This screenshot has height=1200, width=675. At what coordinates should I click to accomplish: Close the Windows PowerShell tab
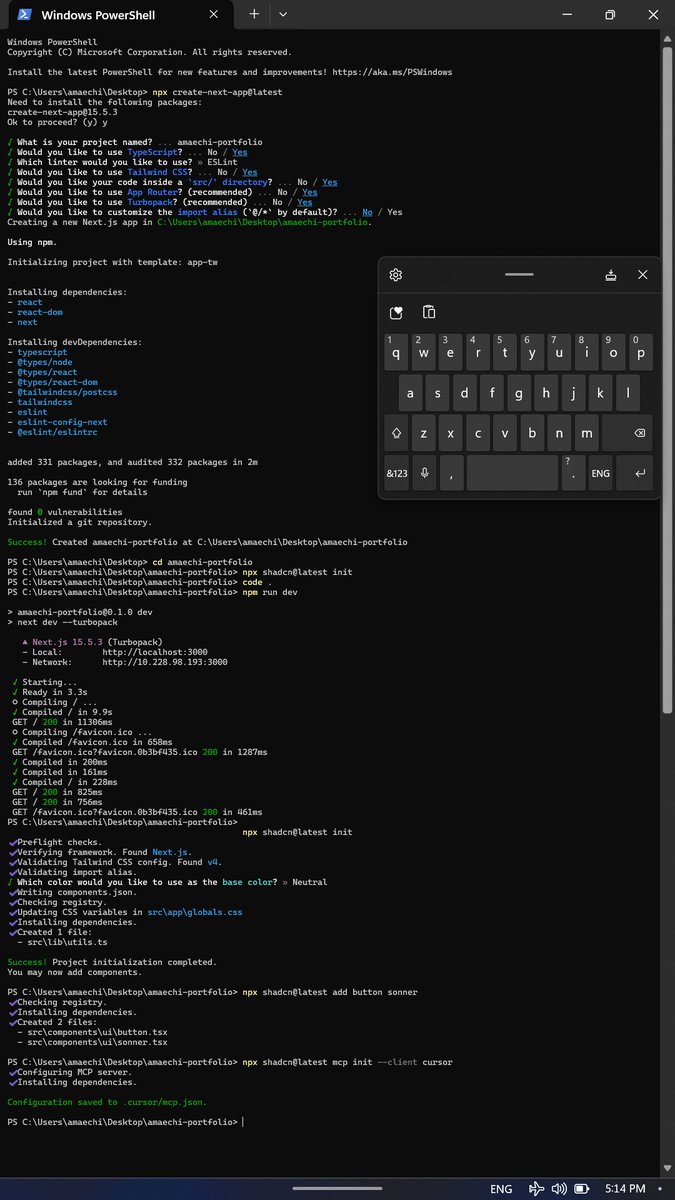(x=215, y=15)
